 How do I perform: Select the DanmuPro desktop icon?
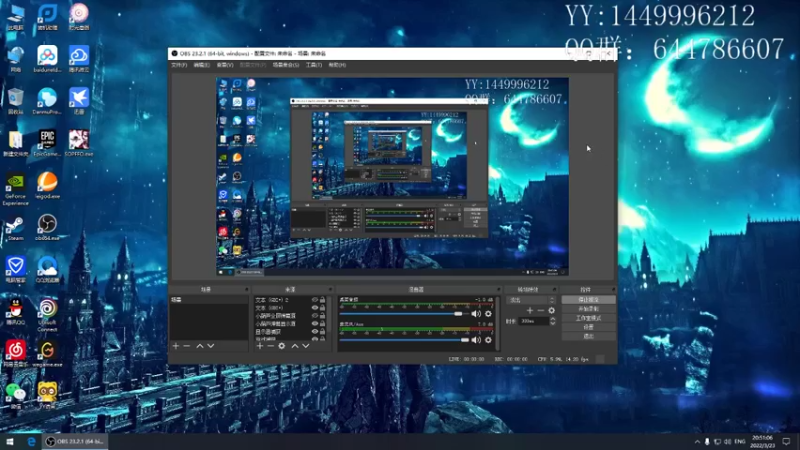click(x=47, y=101)
